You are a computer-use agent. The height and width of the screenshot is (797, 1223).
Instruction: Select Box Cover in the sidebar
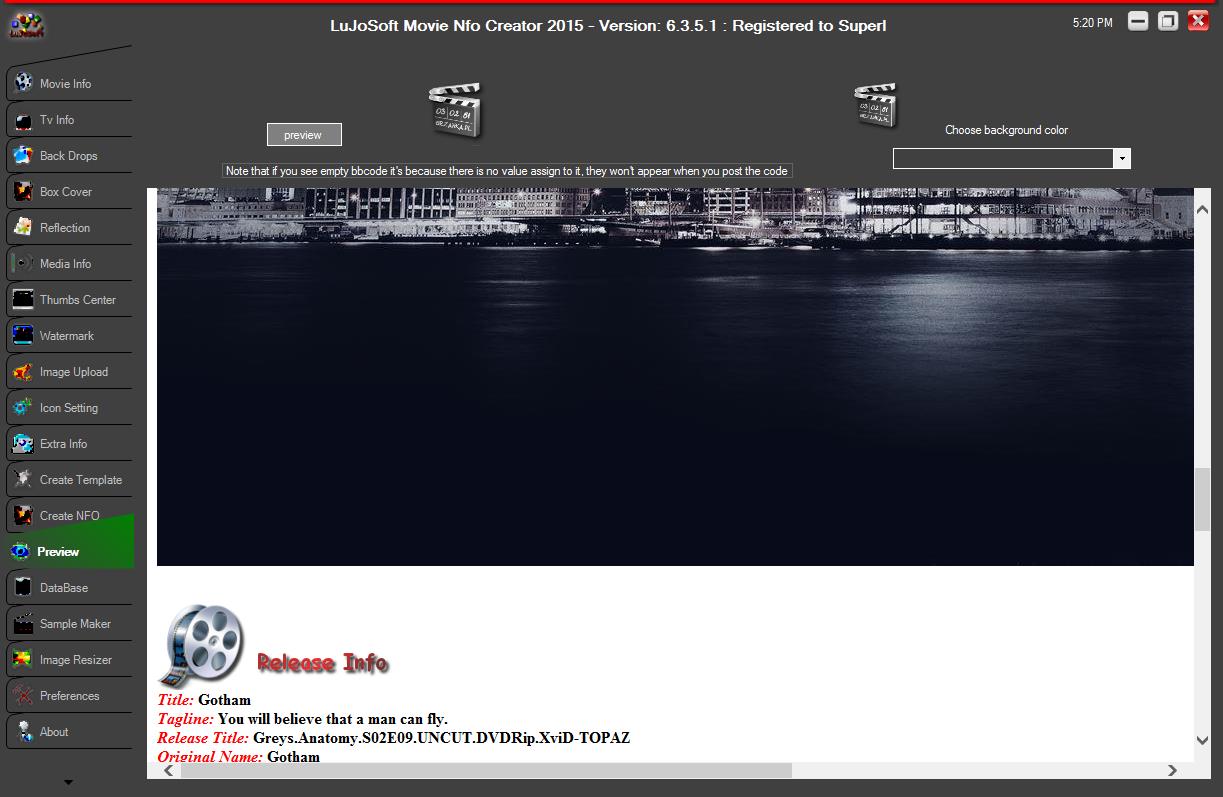pyautogui.click(x=68, y=192)
